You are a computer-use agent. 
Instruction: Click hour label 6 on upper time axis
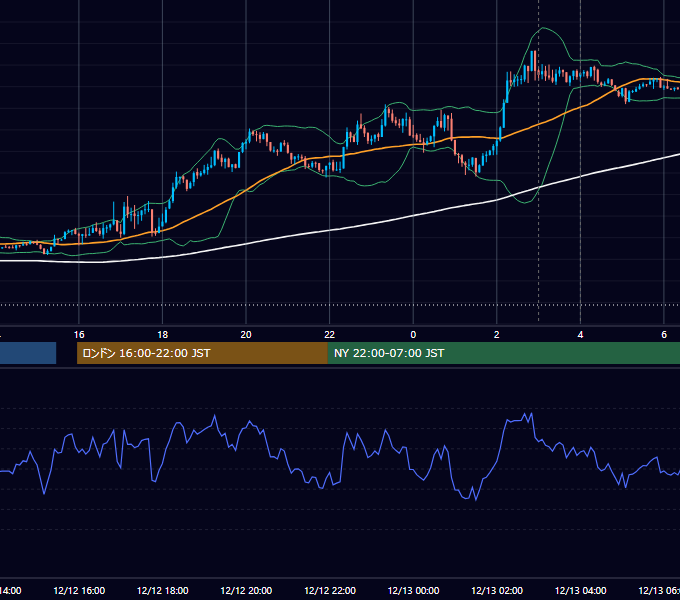[664, 334]
